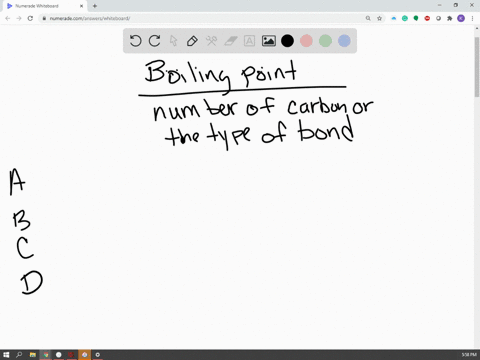Go back in browser history

[x=8, y=18]
